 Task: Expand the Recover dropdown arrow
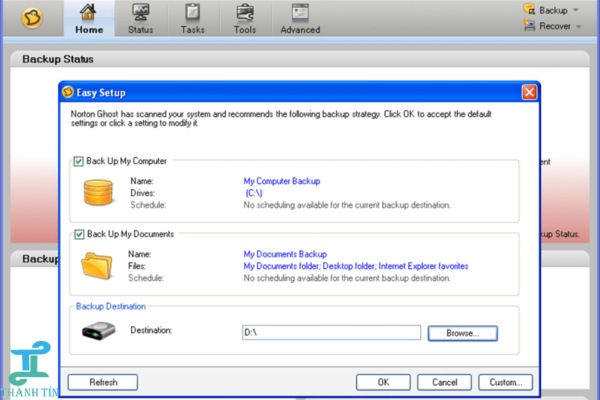pyautogui.click(x=579, y=26)
